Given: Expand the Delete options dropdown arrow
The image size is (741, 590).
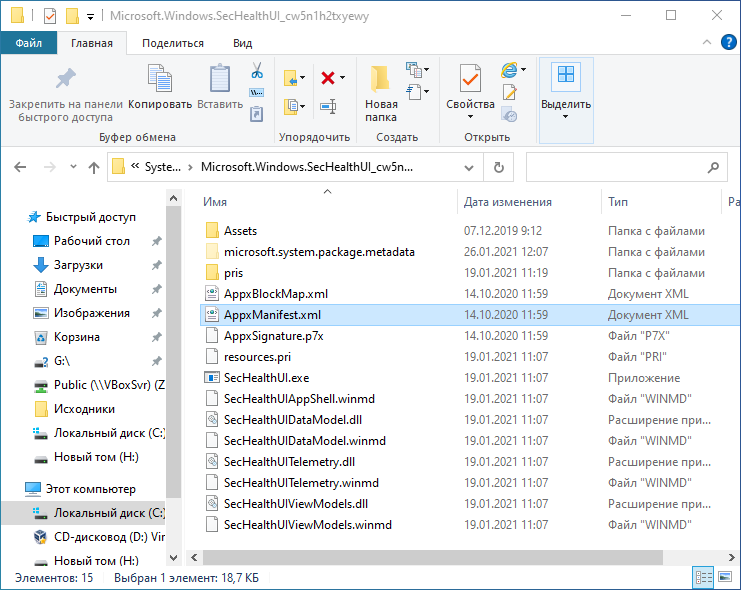Looking at the screenshot, I should (343, 78).
